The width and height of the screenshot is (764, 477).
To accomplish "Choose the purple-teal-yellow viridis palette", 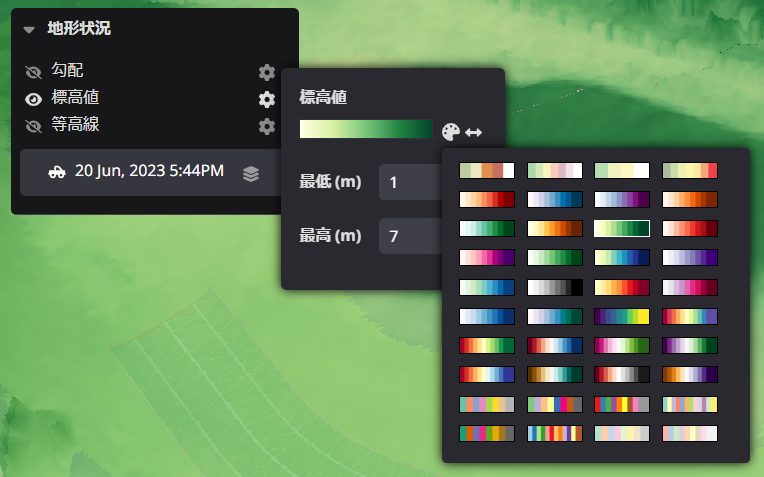I will pos(622,317).
